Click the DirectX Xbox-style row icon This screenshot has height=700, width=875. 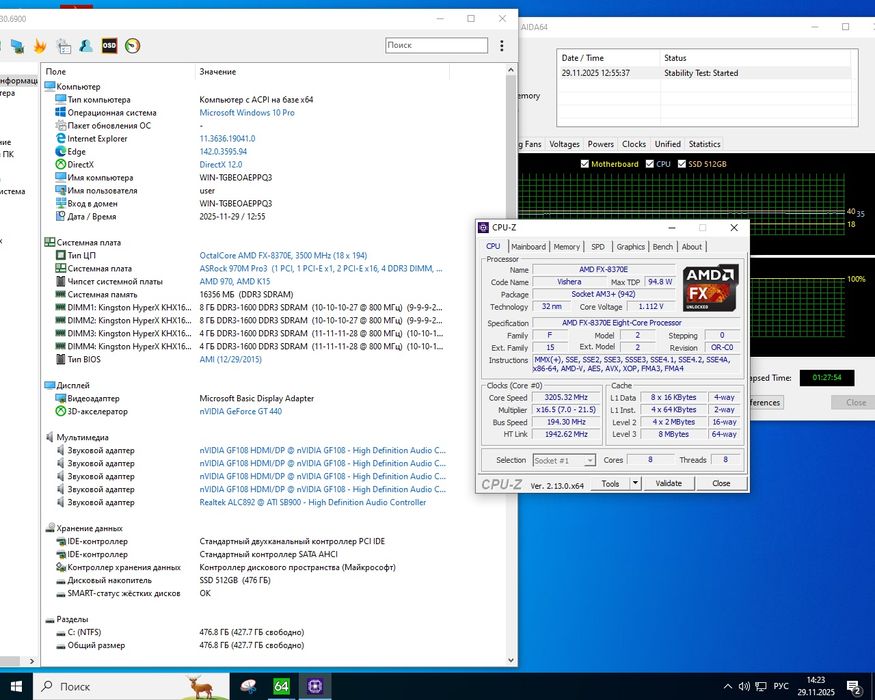[x=61, y=164]
